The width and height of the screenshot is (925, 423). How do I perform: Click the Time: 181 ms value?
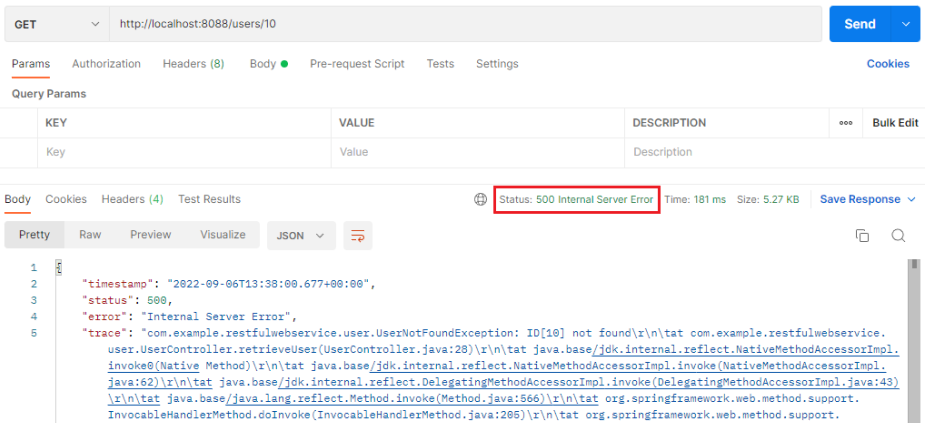[695, 199]
